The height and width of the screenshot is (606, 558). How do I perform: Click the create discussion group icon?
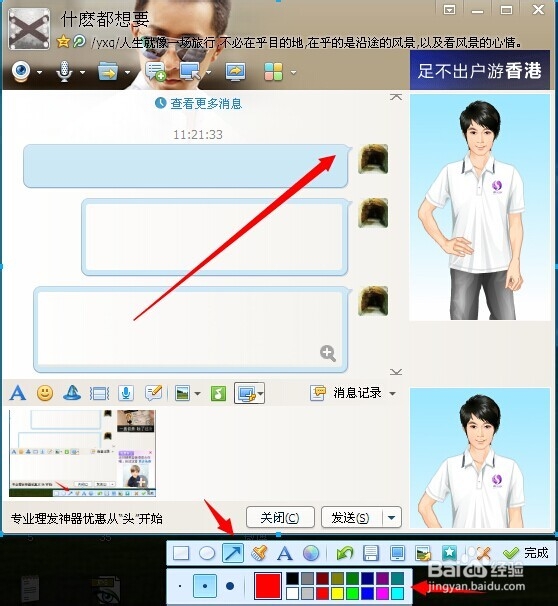[x=155, y=71]
